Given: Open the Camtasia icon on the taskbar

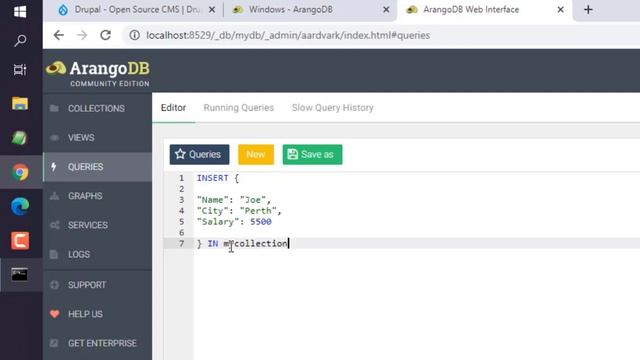Looking at the screenshot, I should pyautogui.click(x=20, y=240).
